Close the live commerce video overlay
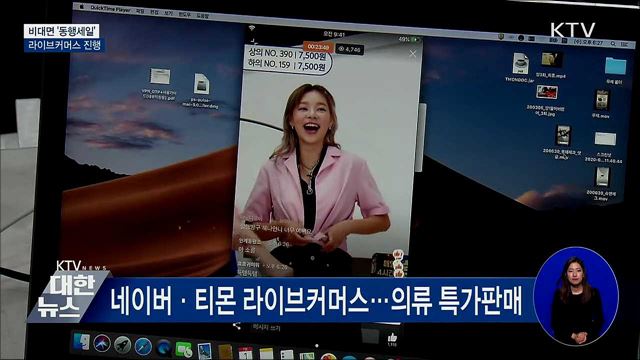This screenshot has height=360, width=640. coord(413,54)
